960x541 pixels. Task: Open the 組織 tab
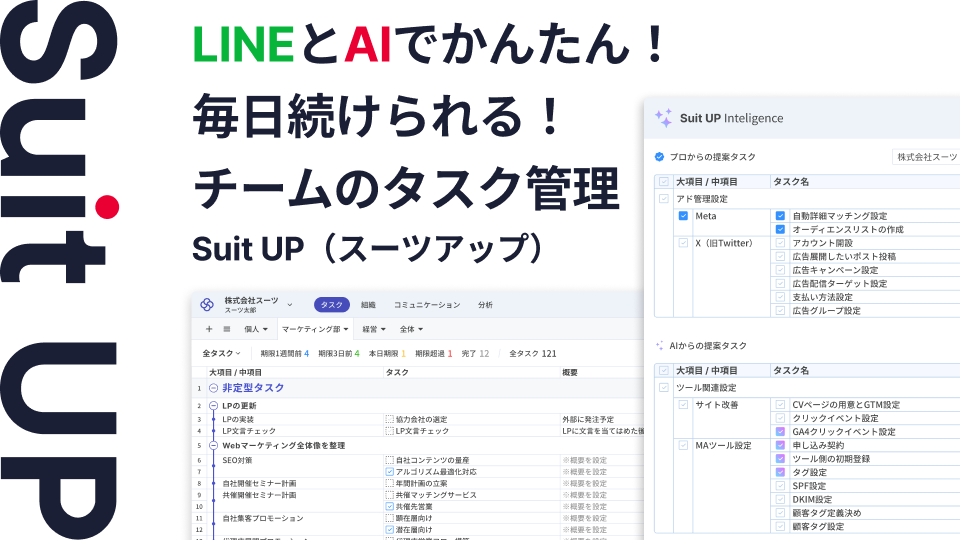368,305
